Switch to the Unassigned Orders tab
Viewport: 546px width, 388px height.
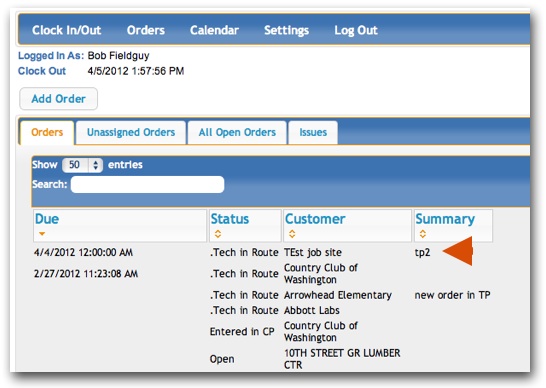pyautogui.click(x=131, y=132)
